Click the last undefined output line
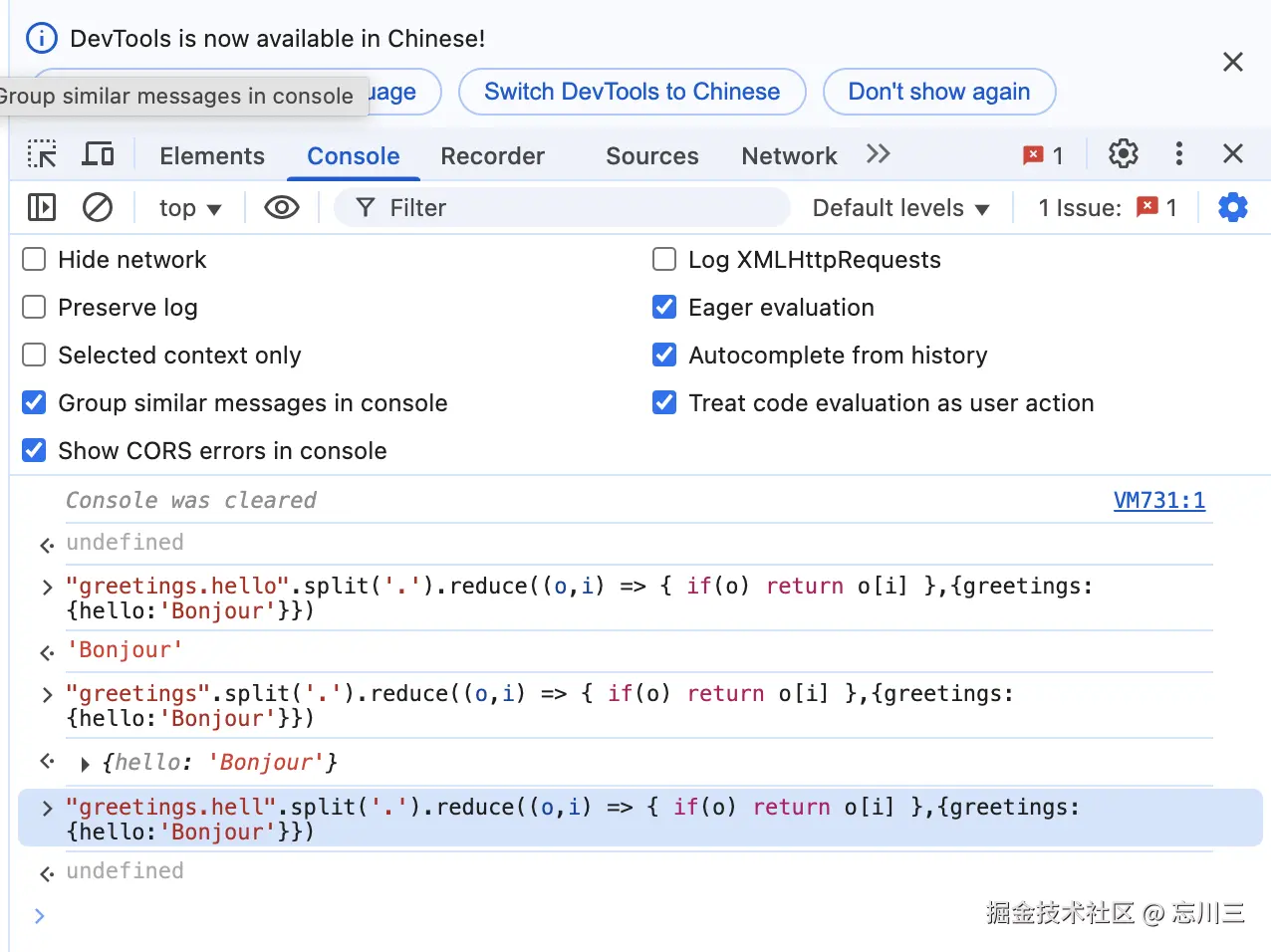1271x952 pixels. (125, 871)
